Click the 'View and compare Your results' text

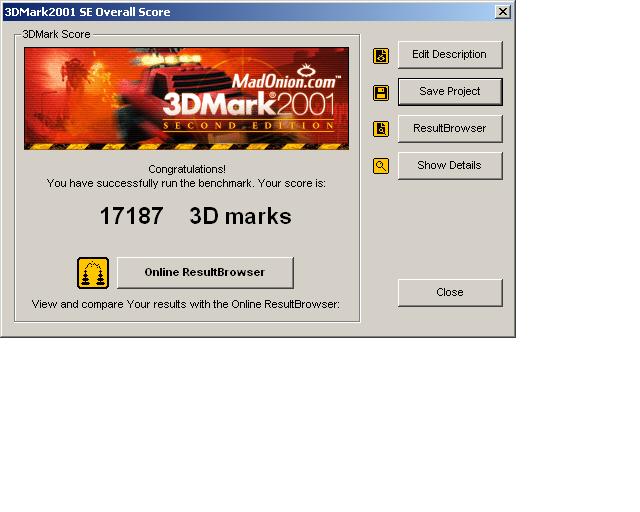tap(185, 303)
